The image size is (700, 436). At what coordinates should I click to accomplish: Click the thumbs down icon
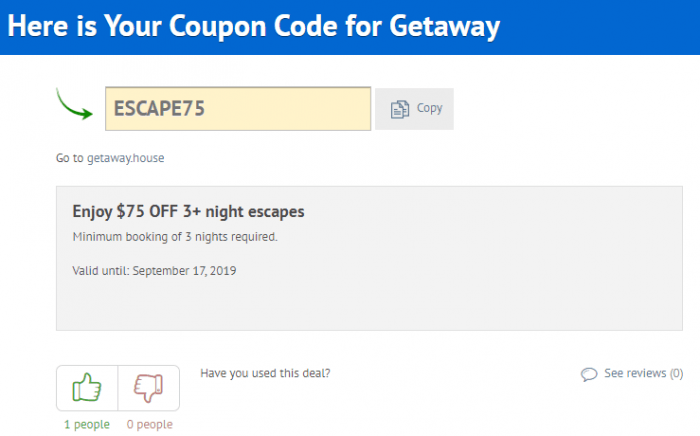(149, 388)
